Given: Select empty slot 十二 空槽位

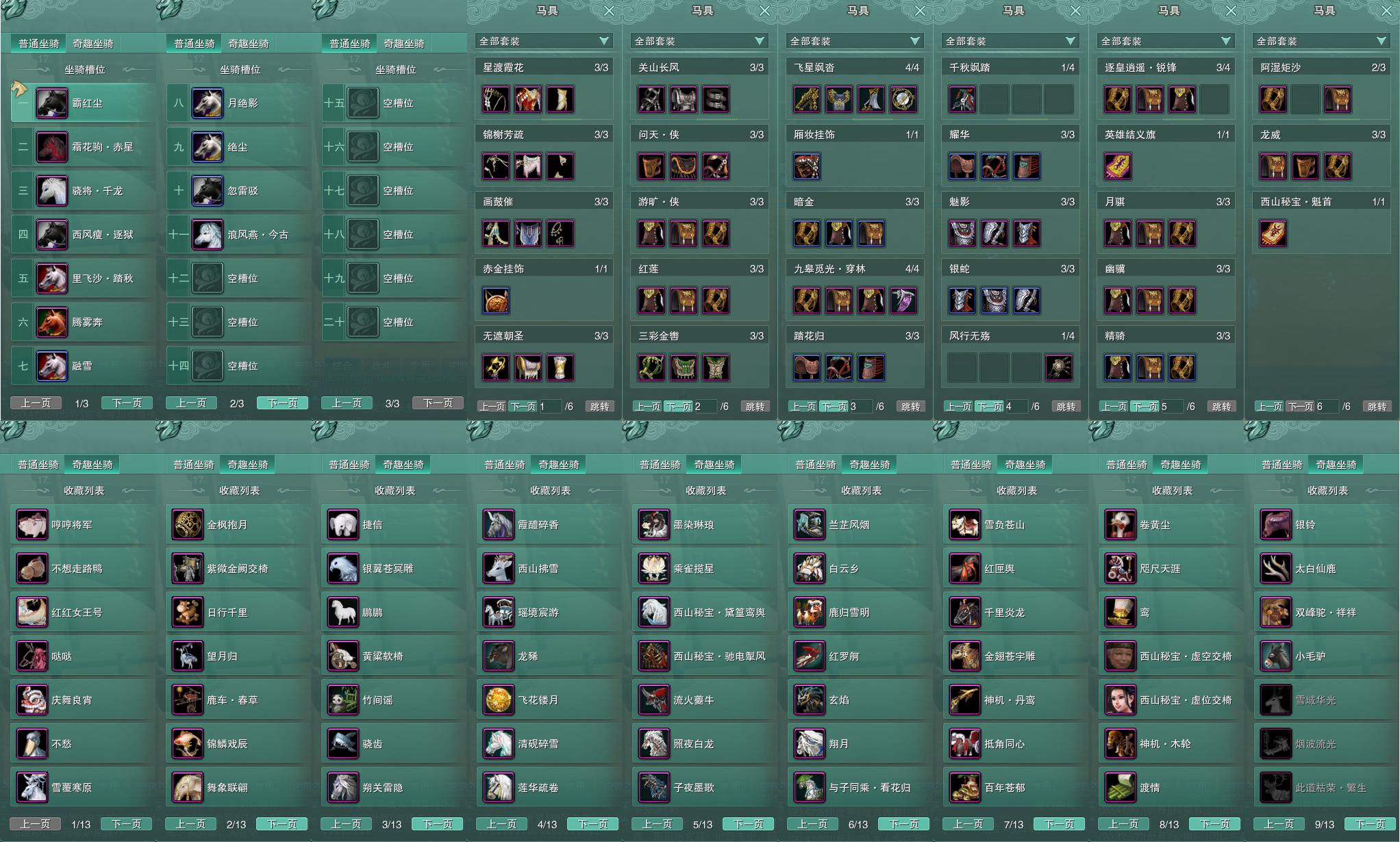Looking at the screenshot, I should (x=239, y=279).
